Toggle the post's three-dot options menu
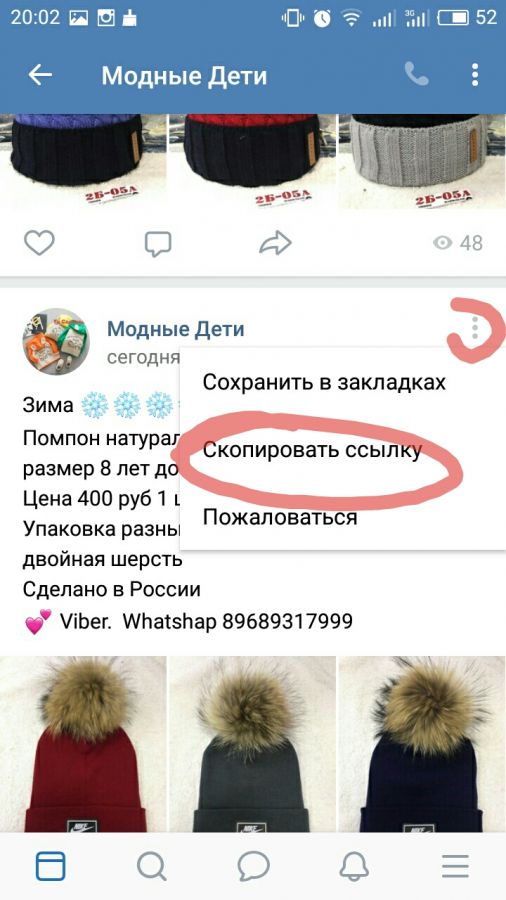Image resolution: width=506 pixels, height=900 pixels. pos(474,328)
